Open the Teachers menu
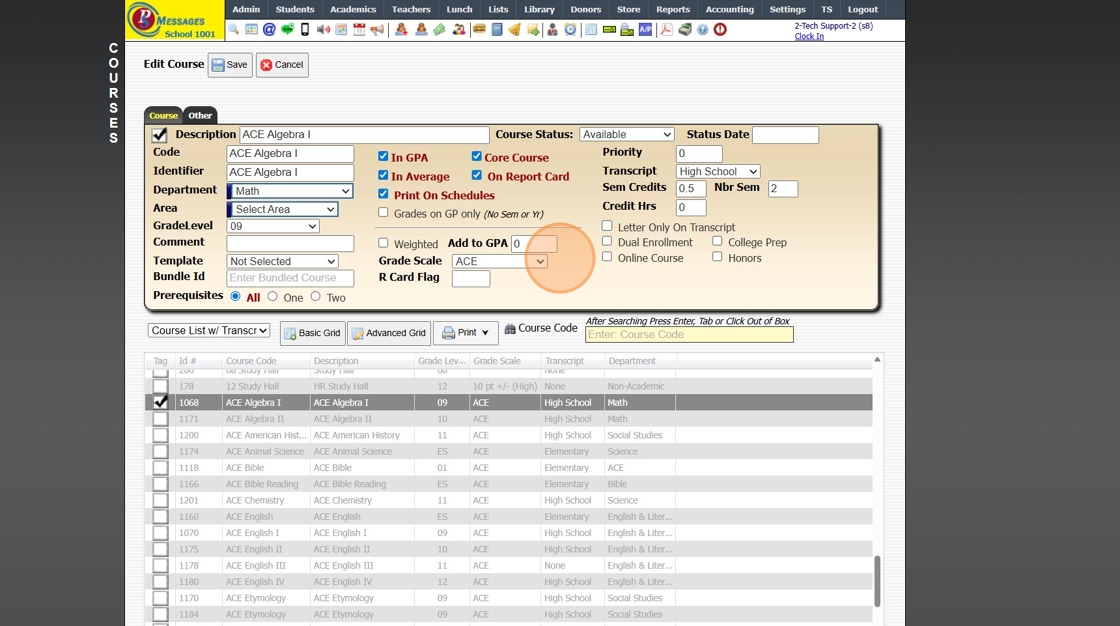1120x626 pixels. coord(411,9)
